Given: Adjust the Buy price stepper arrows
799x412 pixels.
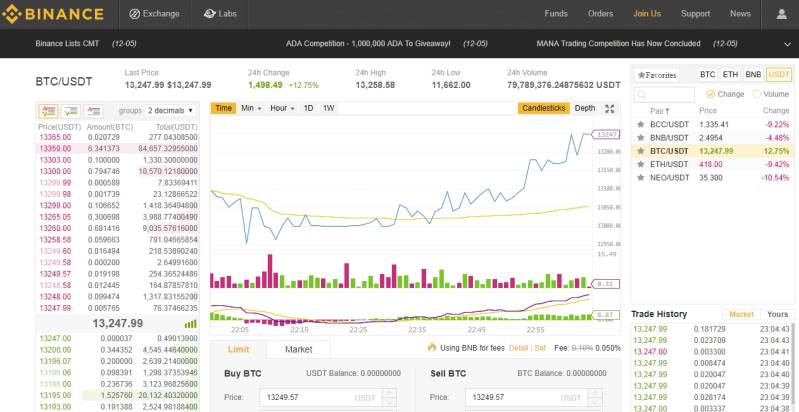Looking at the screenshot, I should pos(389,397).
